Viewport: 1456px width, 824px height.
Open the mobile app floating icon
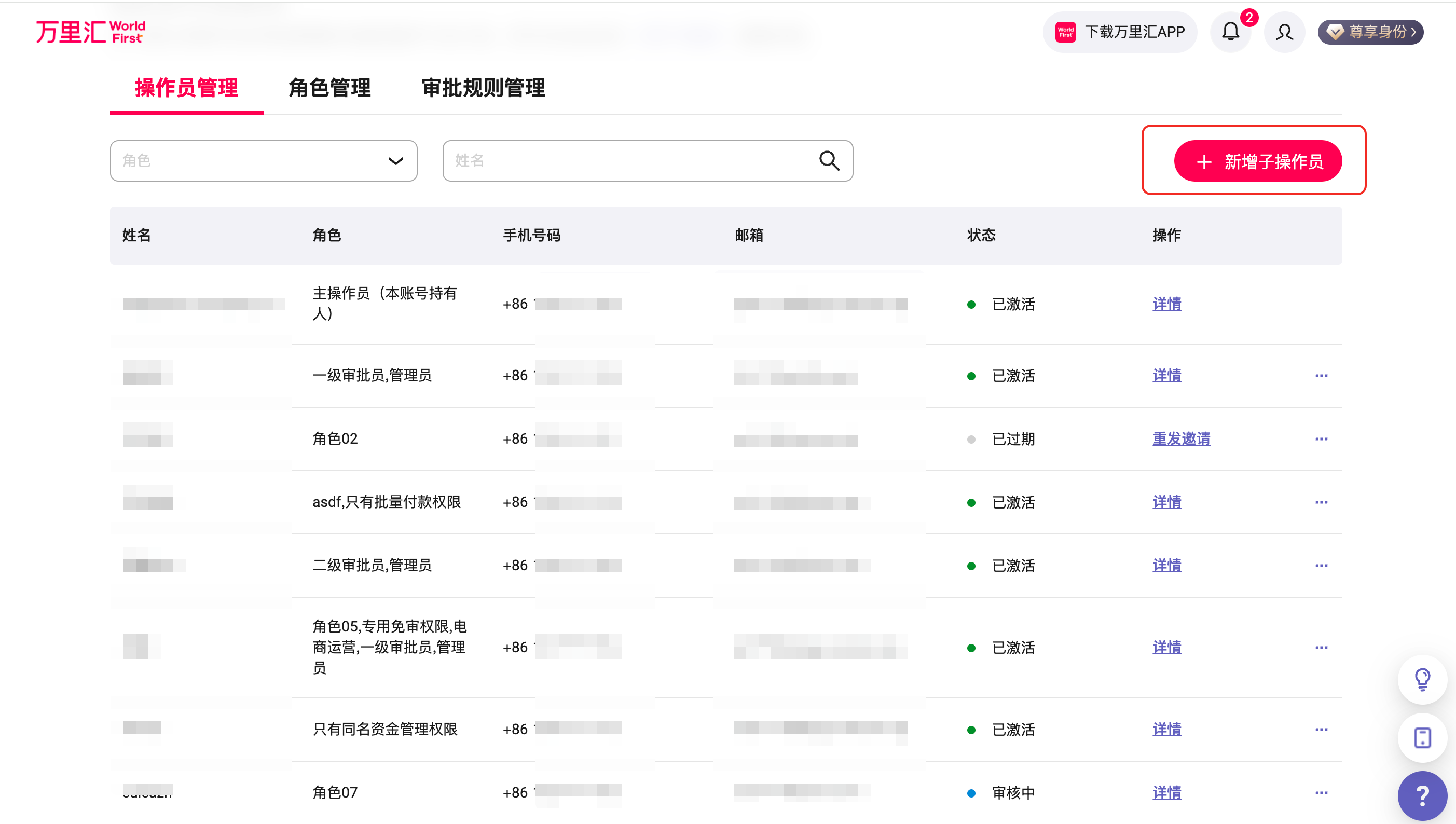pos(1422,737)
